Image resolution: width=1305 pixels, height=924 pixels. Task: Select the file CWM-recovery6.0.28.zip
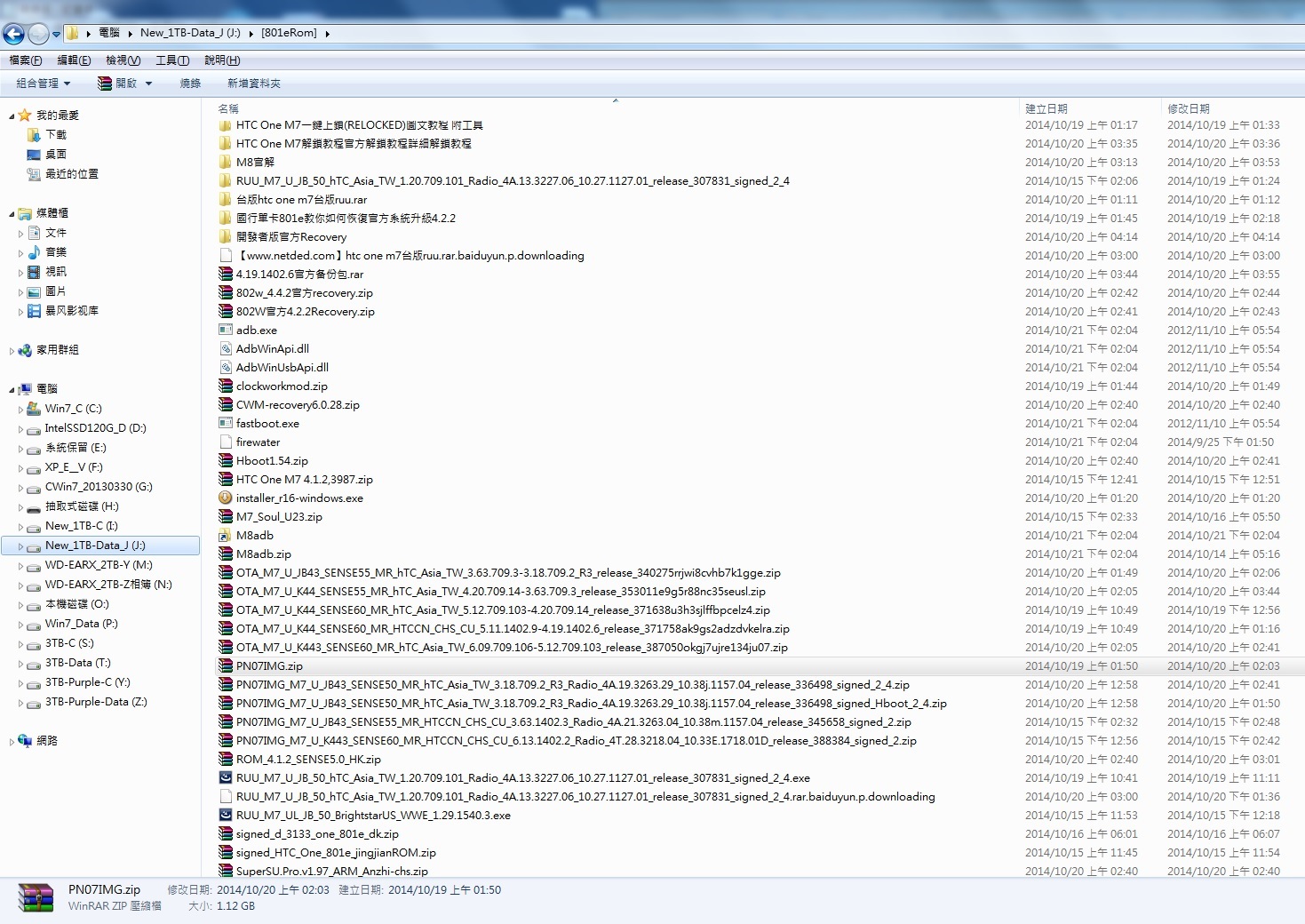coord(298,404)
